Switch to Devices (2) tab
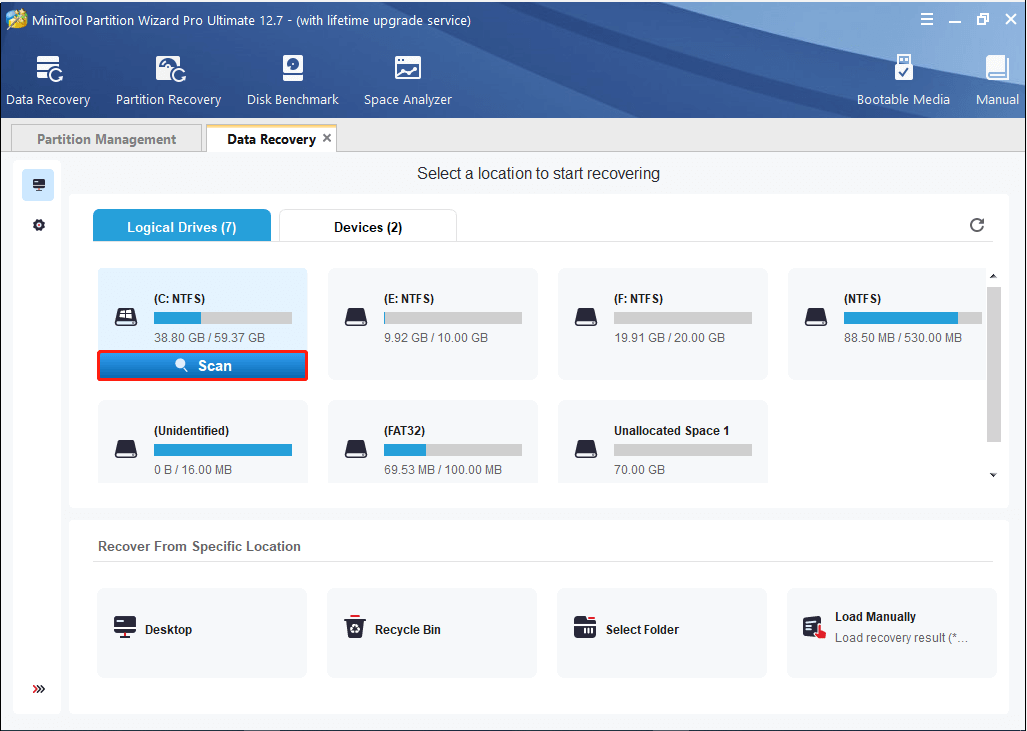 (367, 226)
